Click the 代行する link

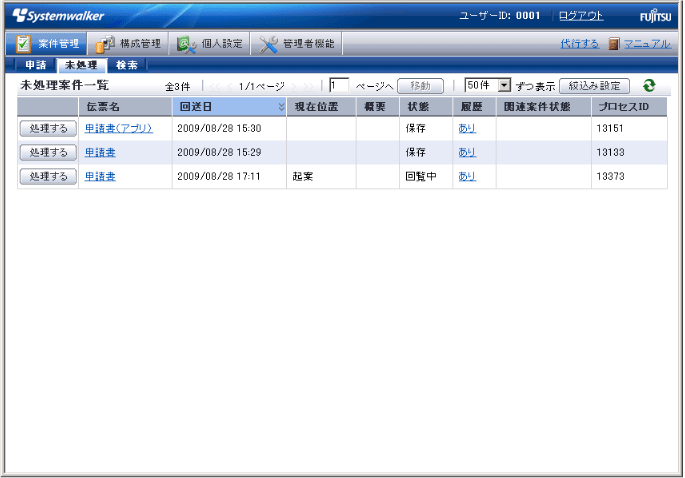pos(579,44)
